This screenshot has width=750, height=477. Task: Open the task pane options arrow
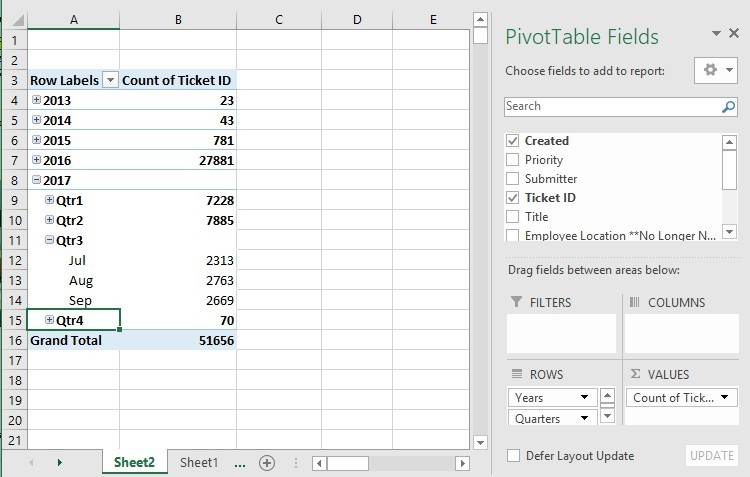pos(717,34)
